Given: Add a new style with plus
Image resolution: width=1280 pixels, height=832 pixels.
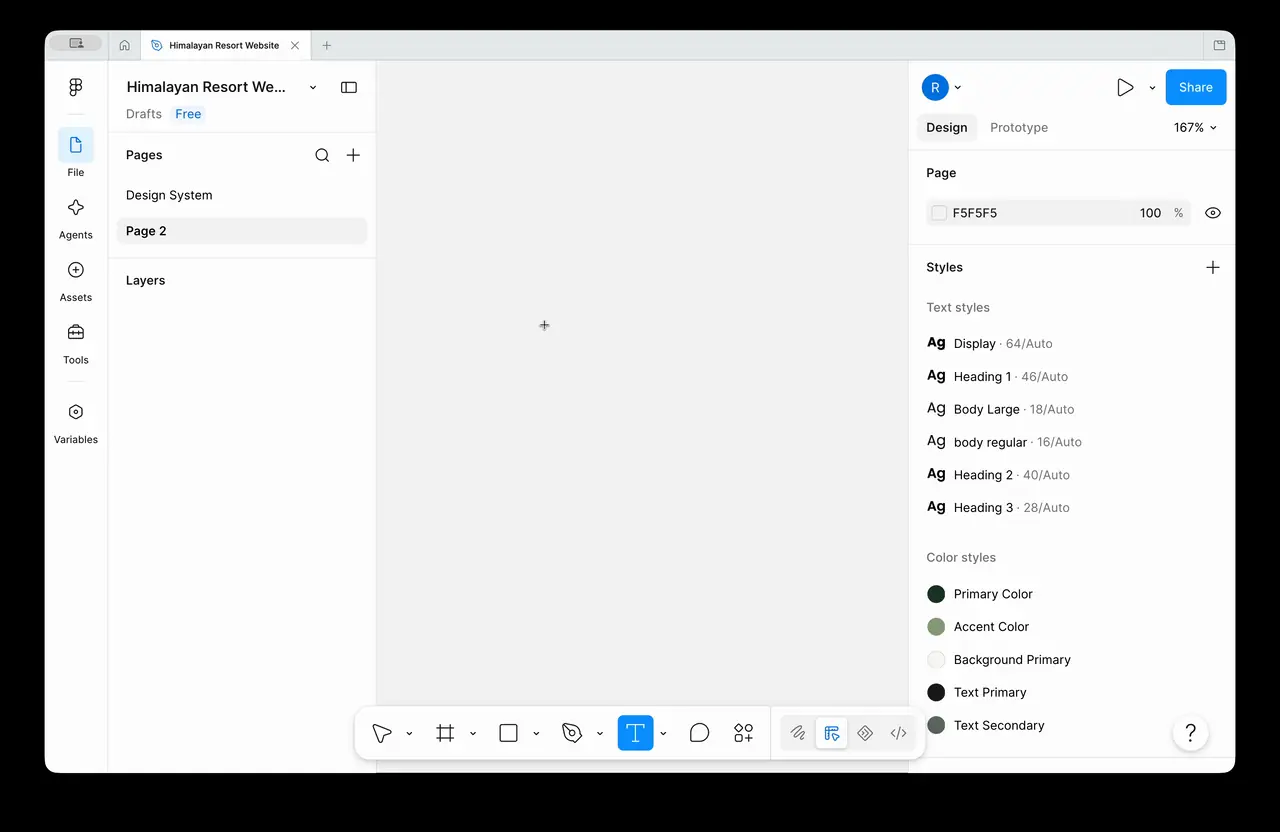Looking at the screenshot, I should [1213, 267].
